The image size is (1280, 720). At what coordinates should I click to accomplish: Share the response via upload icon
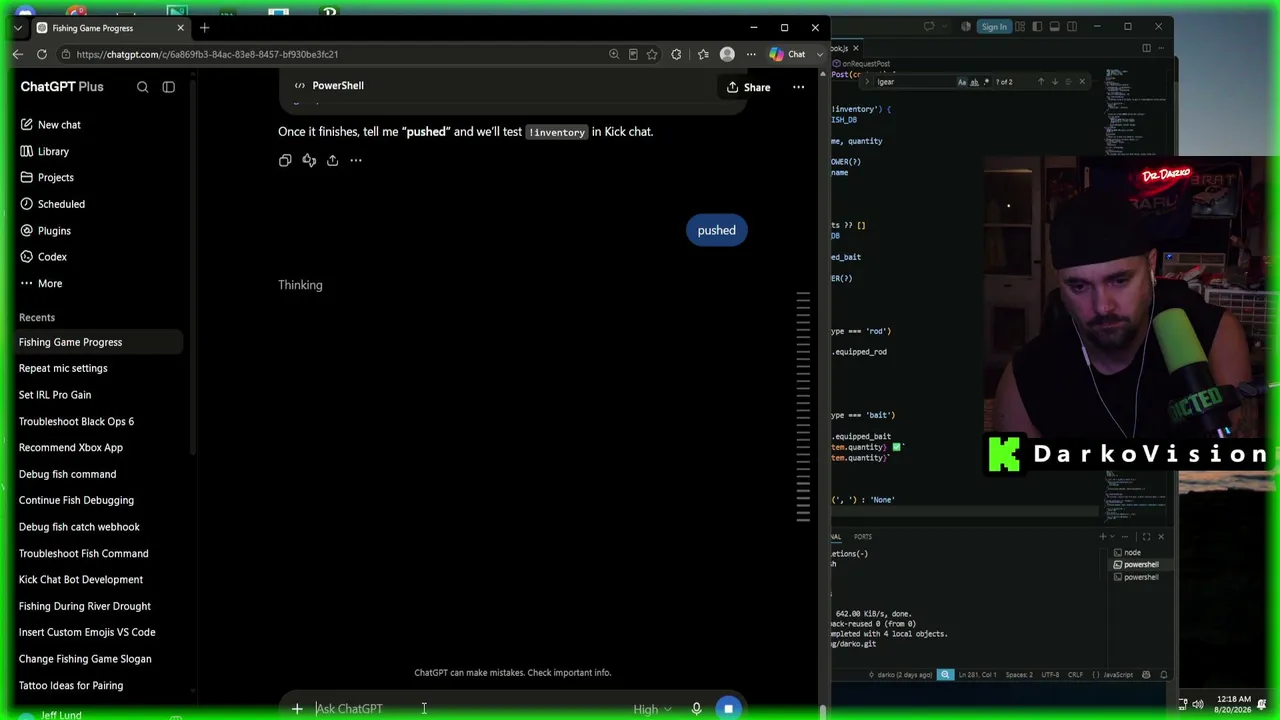tap(332, 160)
